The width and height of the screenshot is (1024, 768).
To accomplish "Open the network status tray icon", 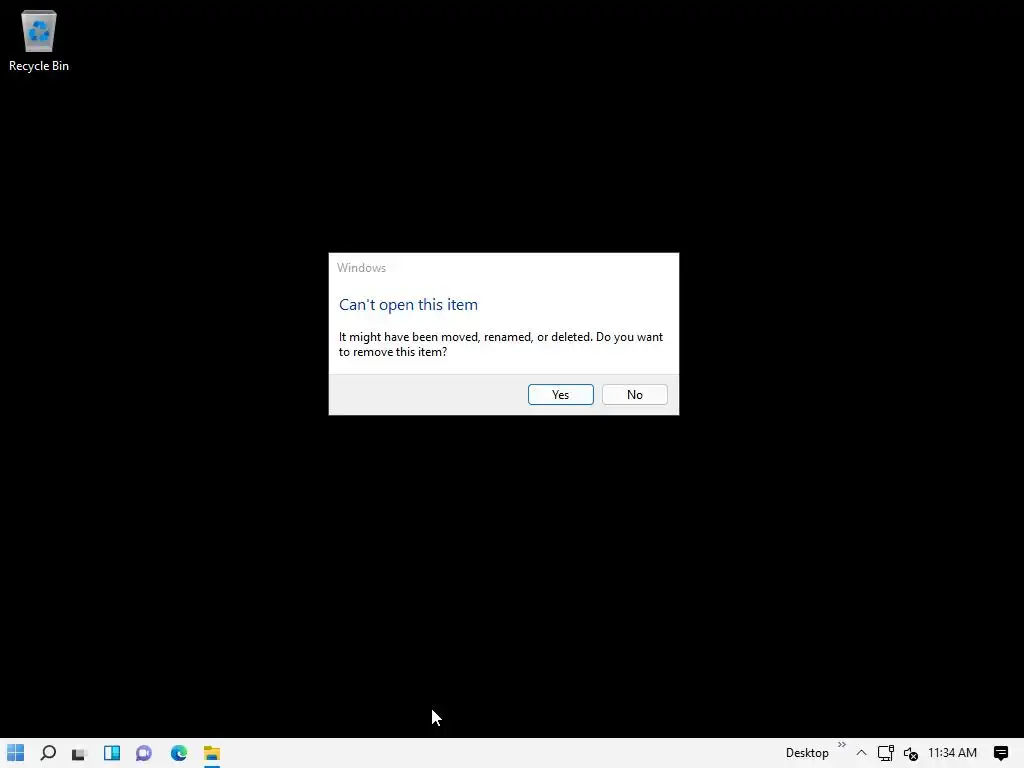I will pos(886,753).
